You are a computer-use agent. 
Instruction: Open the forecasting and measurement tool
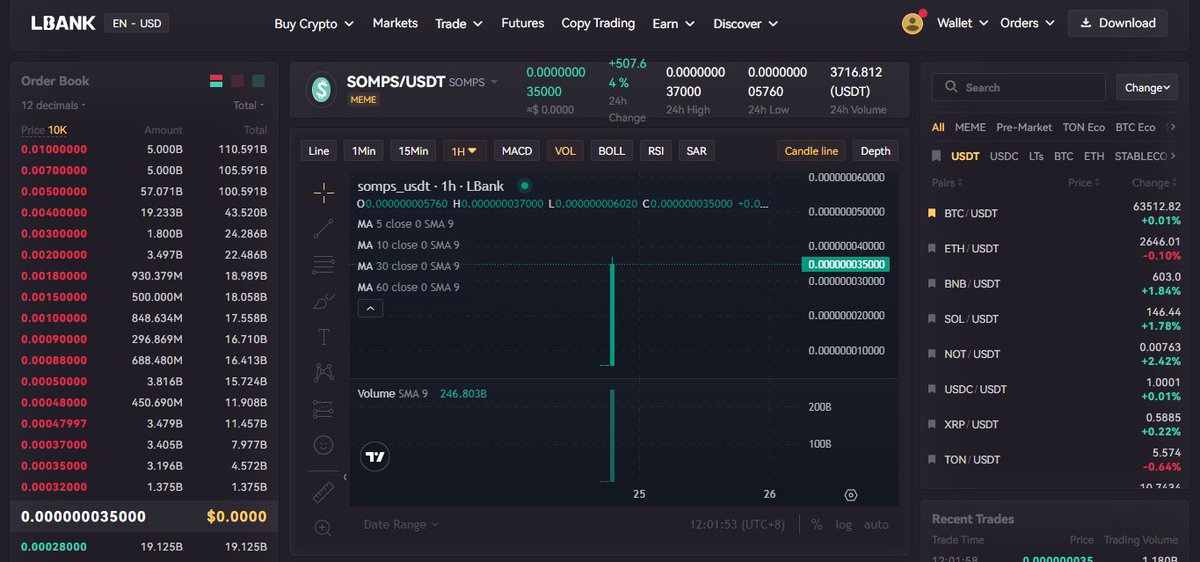point(323,408)
